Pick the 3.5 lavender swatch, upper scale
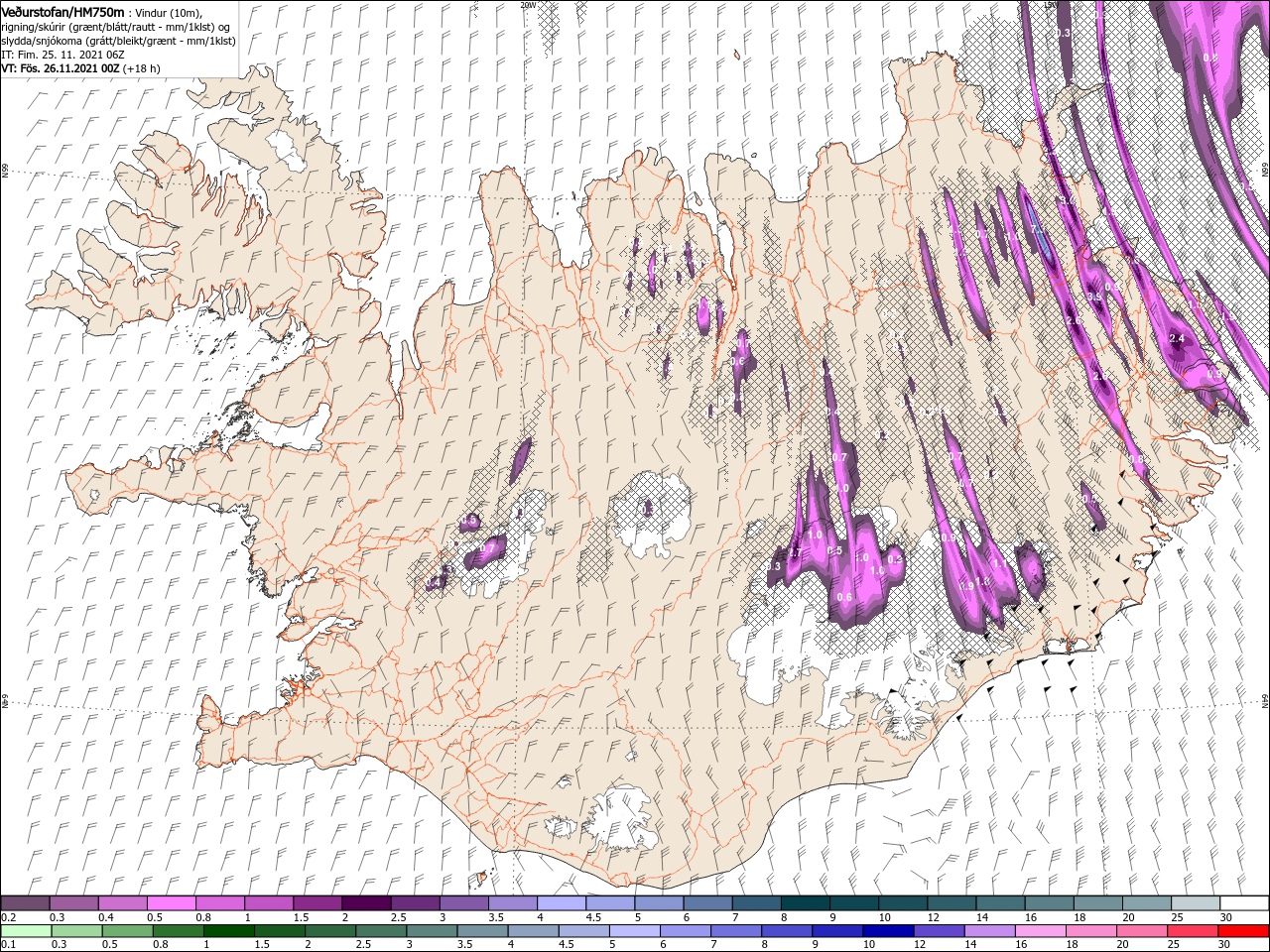 [512, 903]
